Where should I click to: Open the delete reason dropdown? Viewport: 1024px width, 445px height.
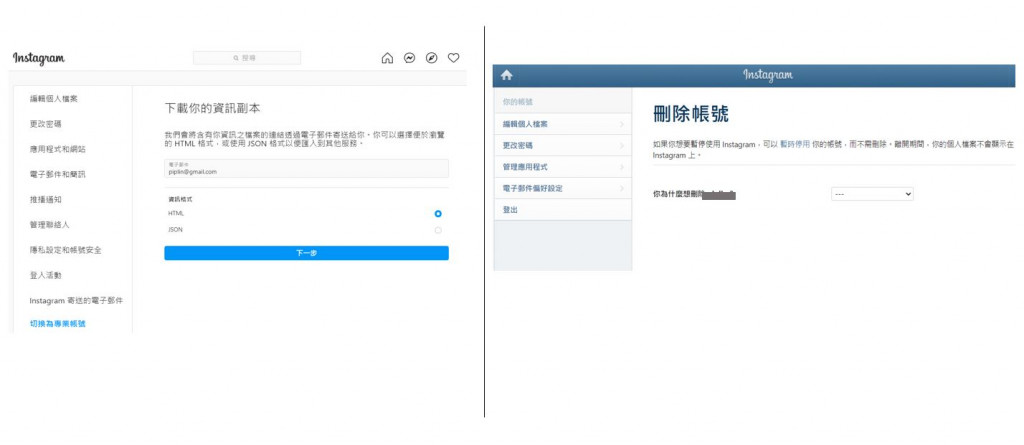point(872,194)
